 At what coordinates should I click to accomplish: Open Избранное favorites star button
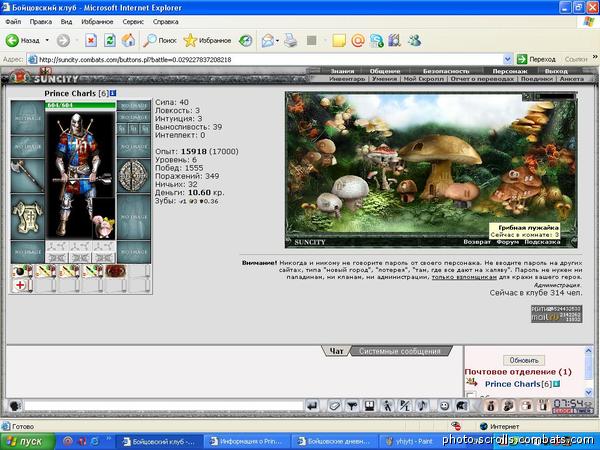(207, 40)
